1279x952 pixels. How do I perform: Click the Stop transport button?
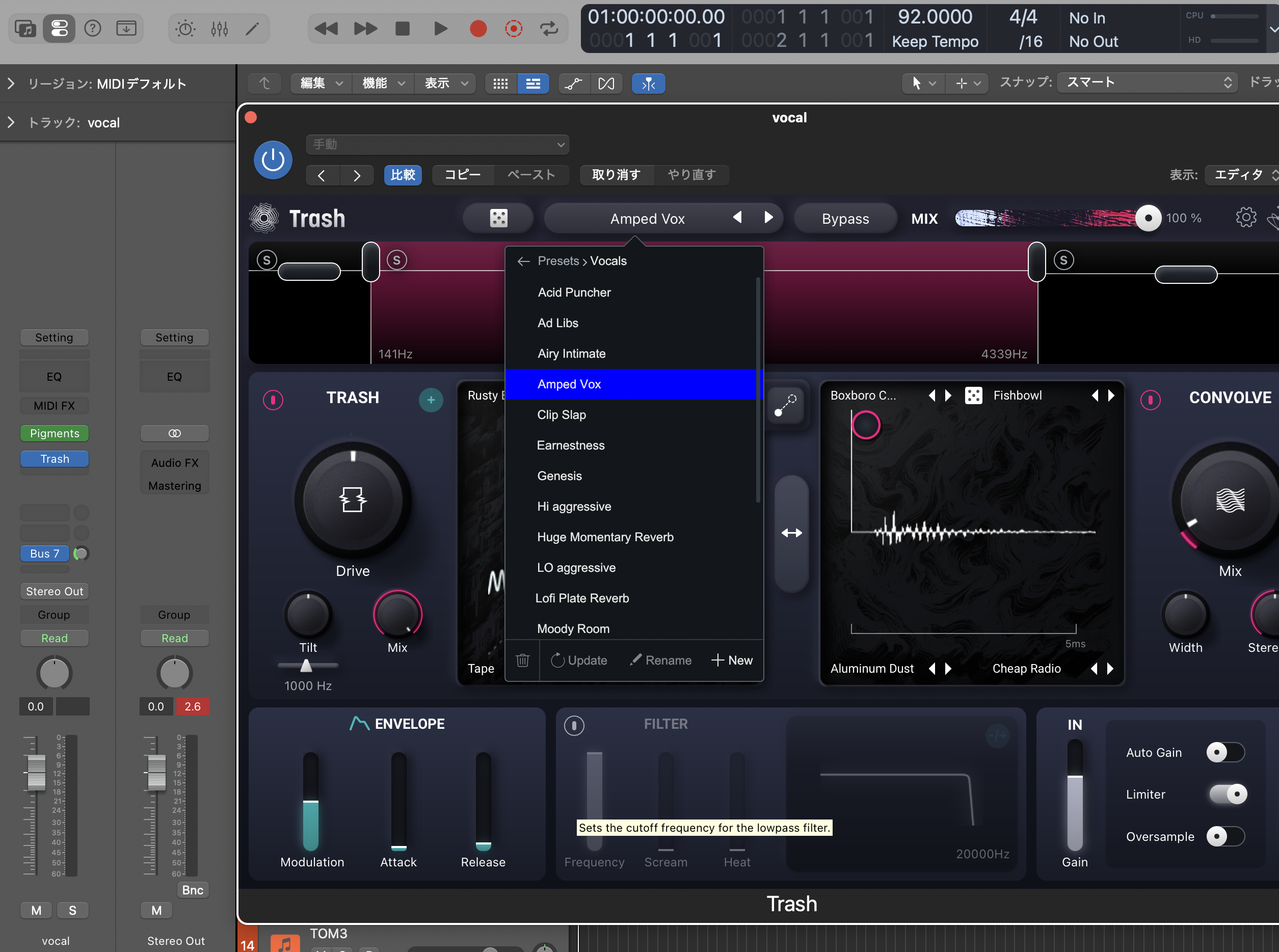click(403, 28)
